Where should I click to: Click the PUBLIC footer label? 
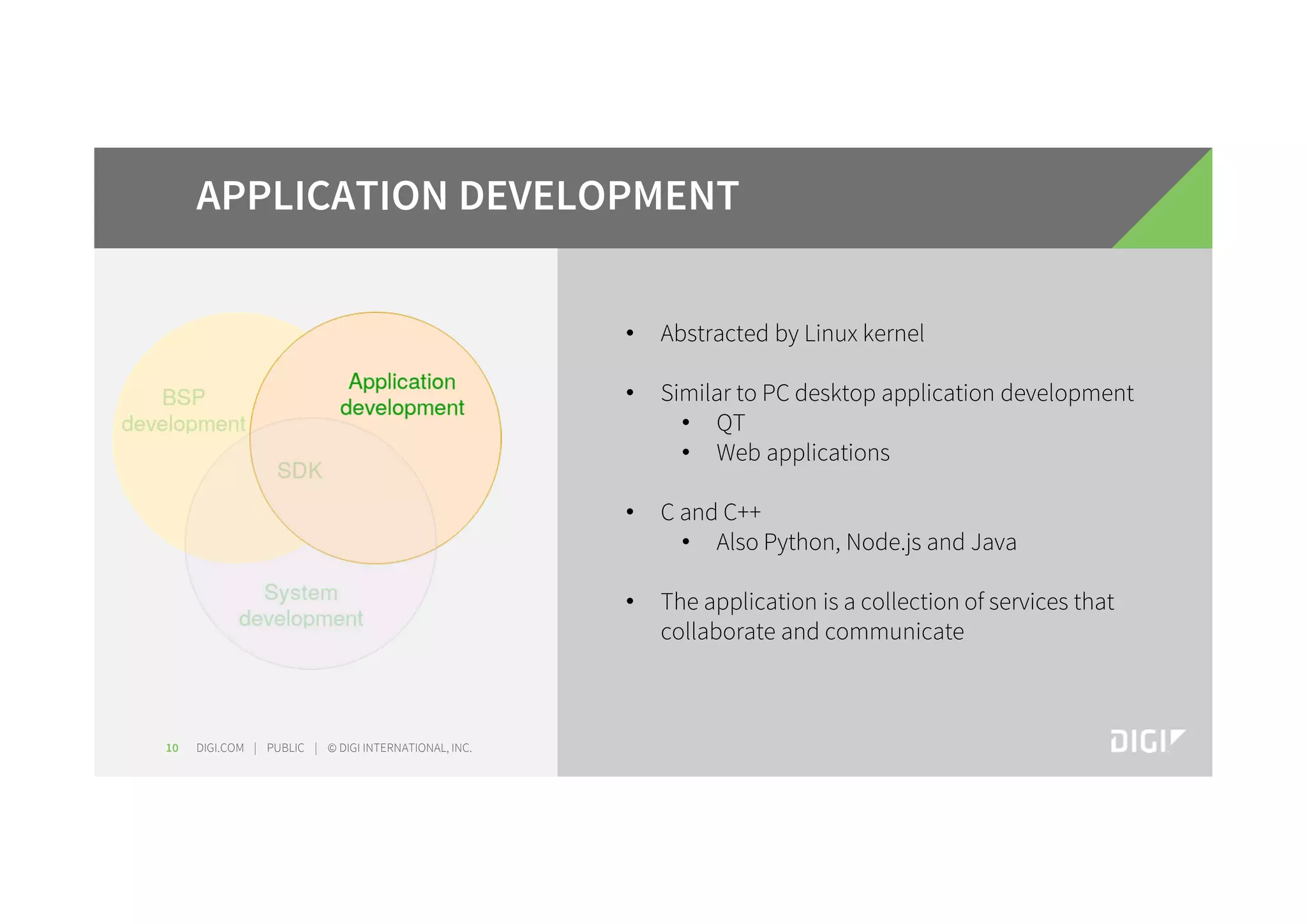[x=285, y=748]
